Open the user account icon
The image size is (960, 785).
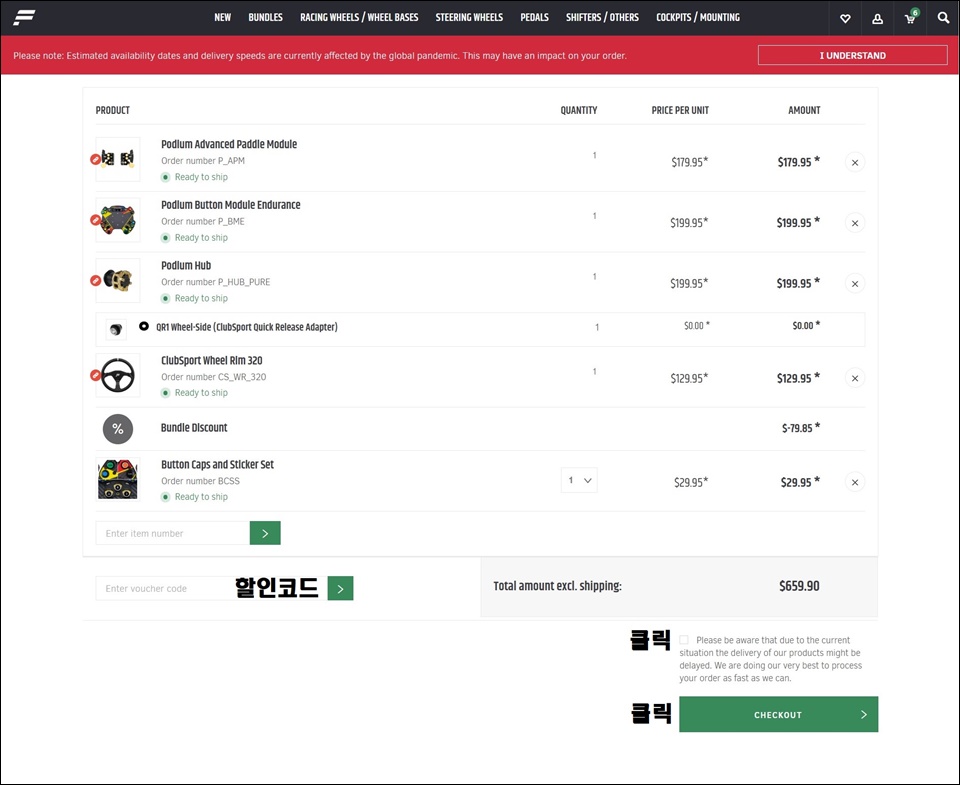pyautogui.click(x=877, y=18)
